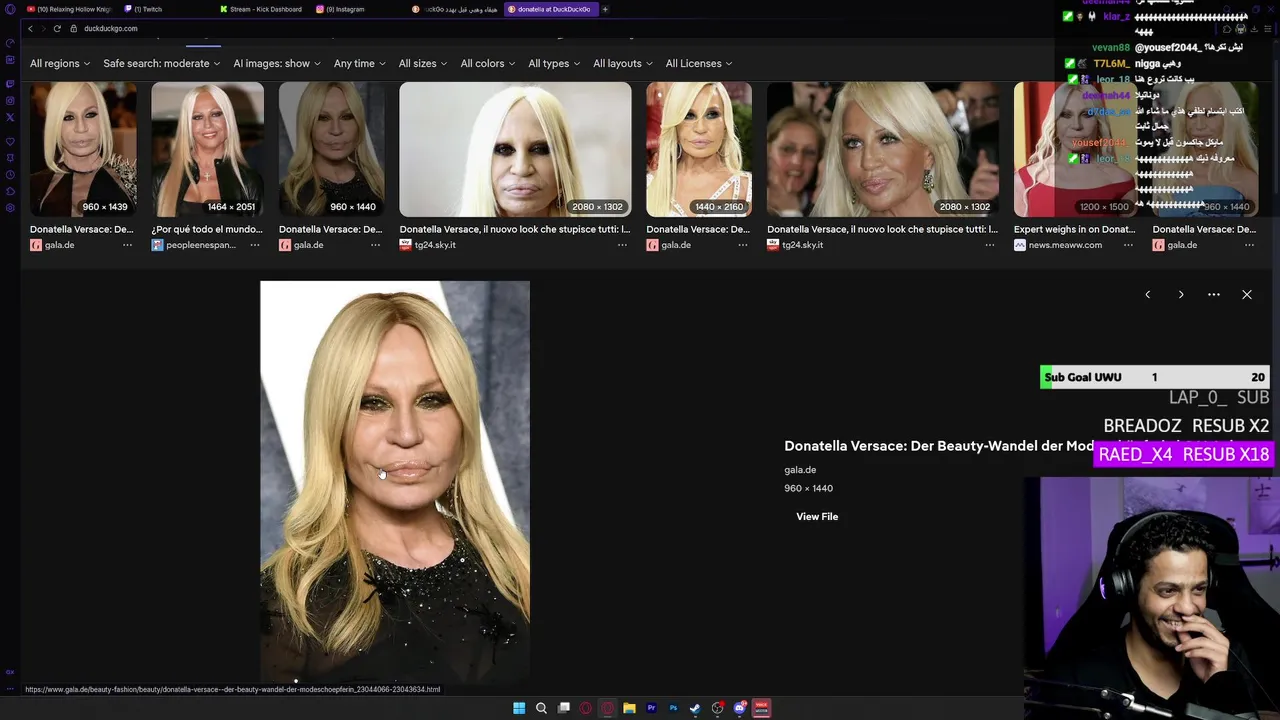Select the 1440 × 2160 image thumbnail
The height and width of the screenshot is (720, 1280).
point(698,149)
